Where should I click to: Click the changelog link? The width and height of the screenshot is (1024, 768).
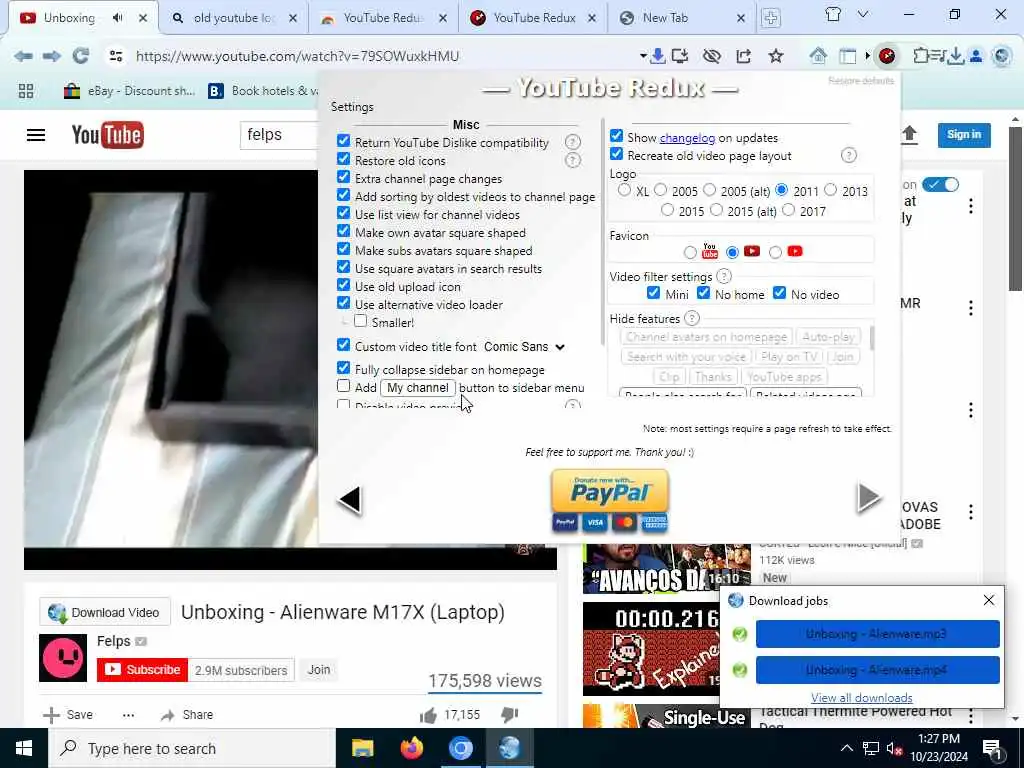click(687, 138)
